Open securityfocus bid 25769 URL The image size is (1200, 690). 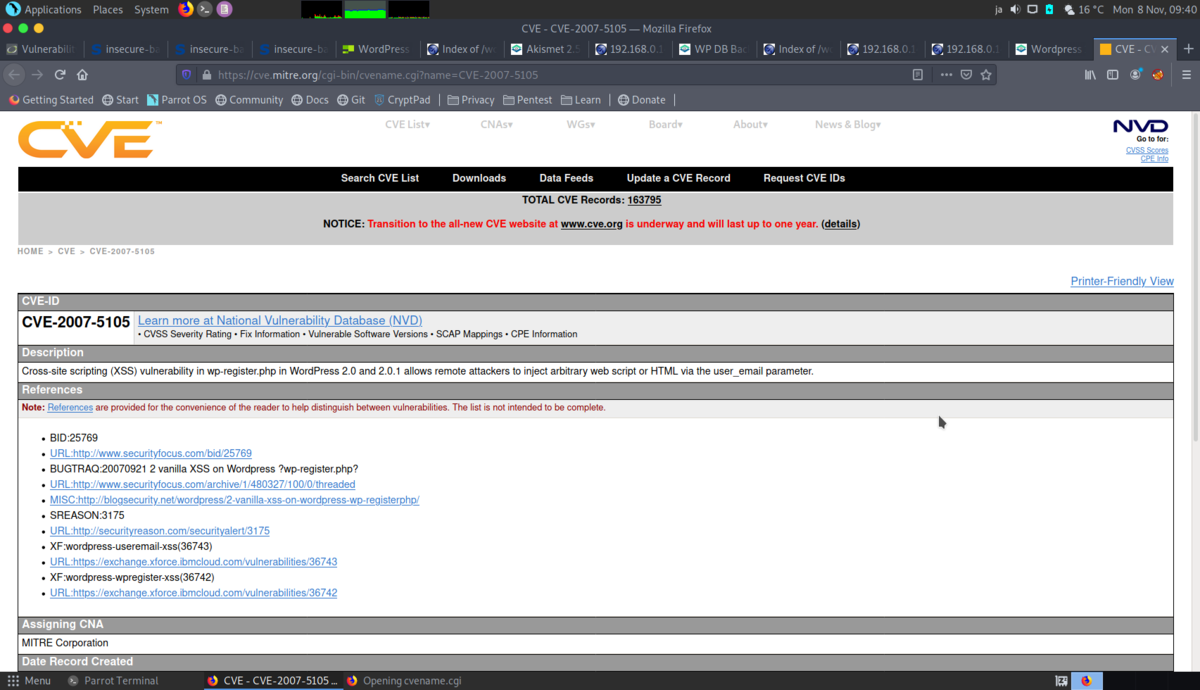pyautogui.click(x=151, y=453)
